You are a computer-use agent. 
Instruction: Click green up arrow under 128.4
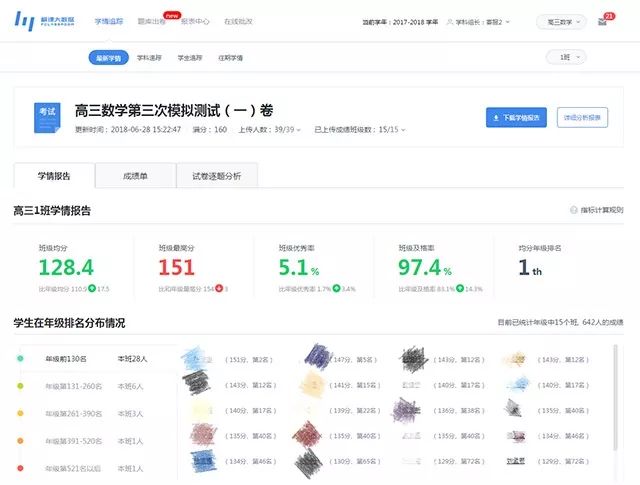92,288
